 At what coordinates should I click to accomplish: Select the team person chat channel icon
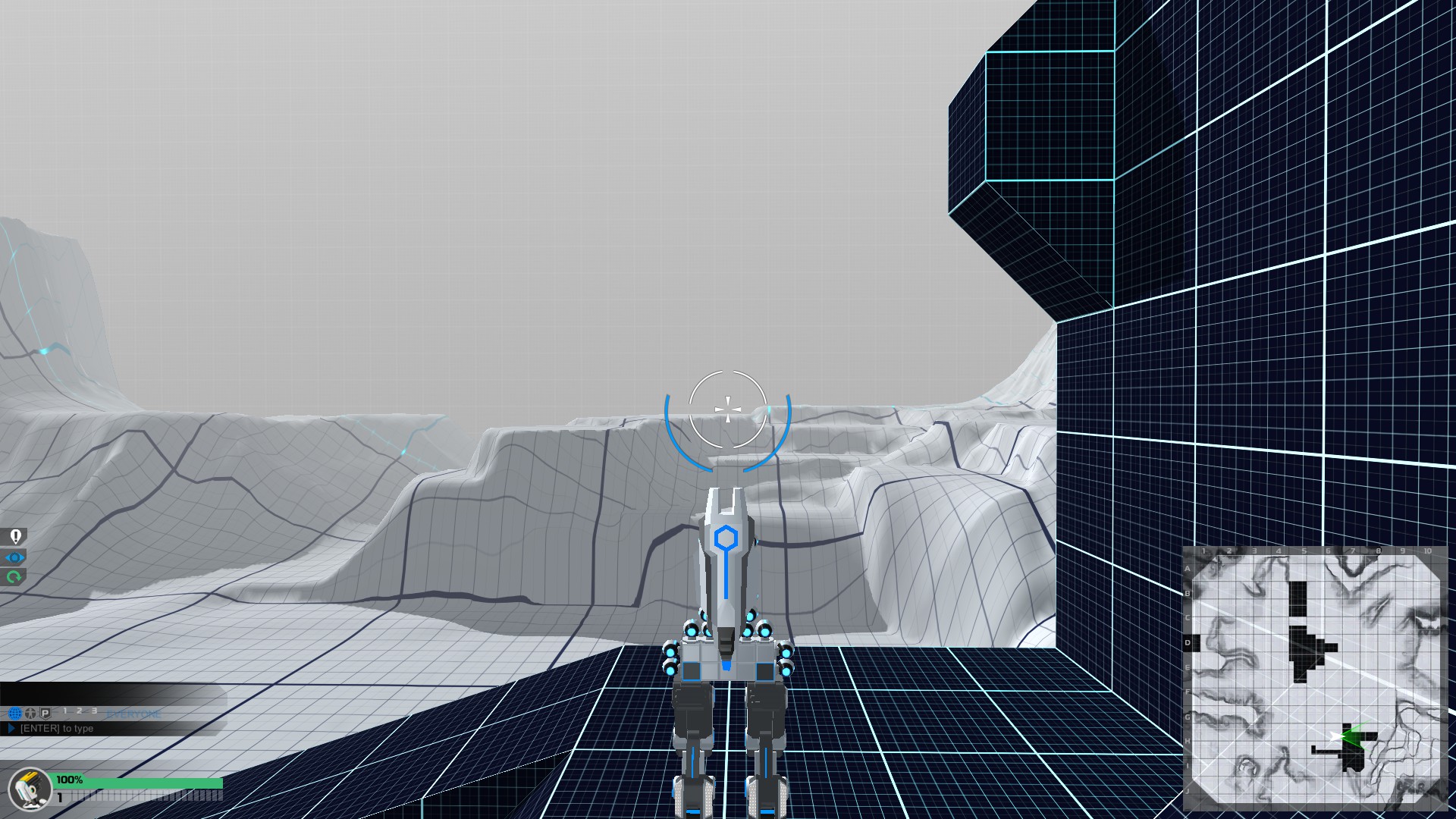30,714
